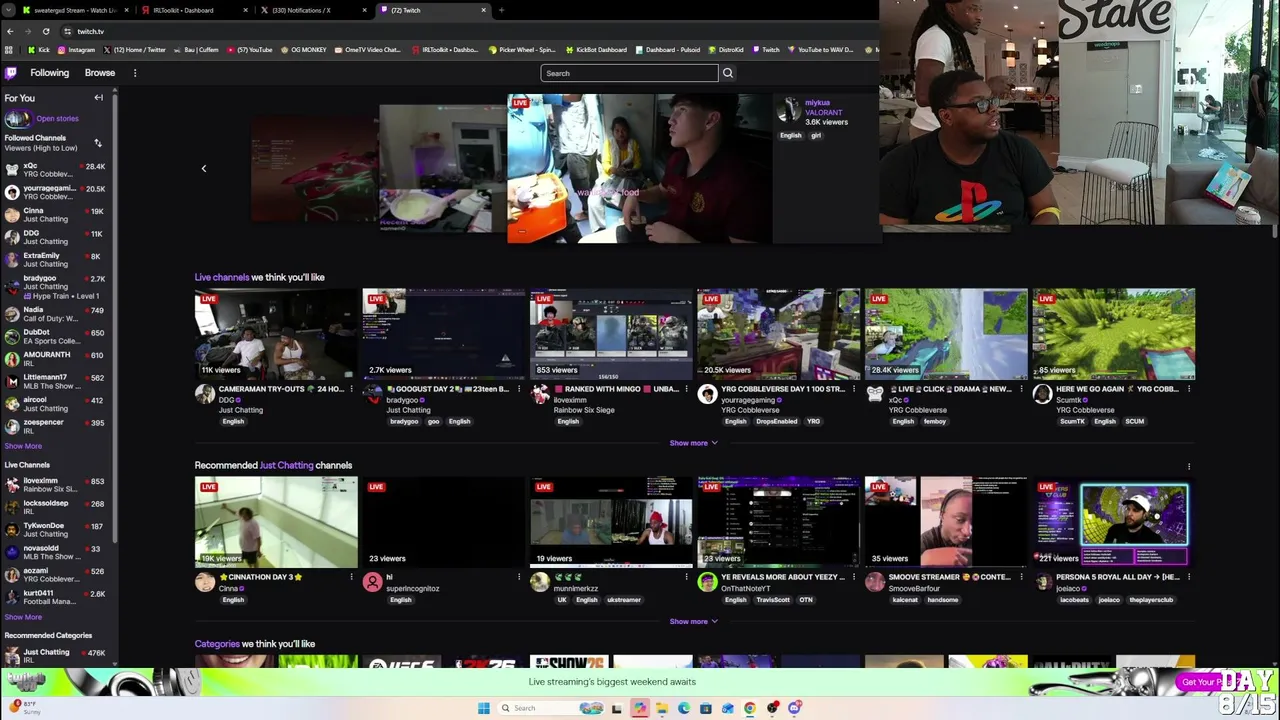Image resolution: width=1280 pixels, height=720 pixels.
Task: Open the PERSONA 5 ROYAL stream thumbnail
Action: pyautogui.click(x=1114, y=522)
